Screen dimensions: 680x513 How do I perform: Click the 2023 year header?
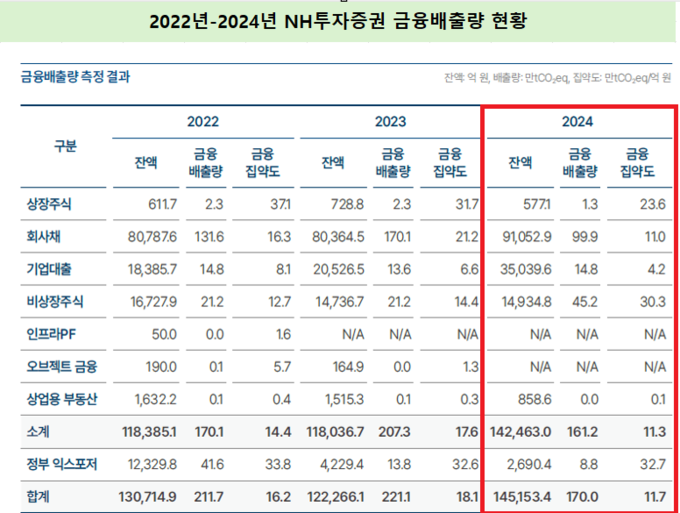coord(390,121)
